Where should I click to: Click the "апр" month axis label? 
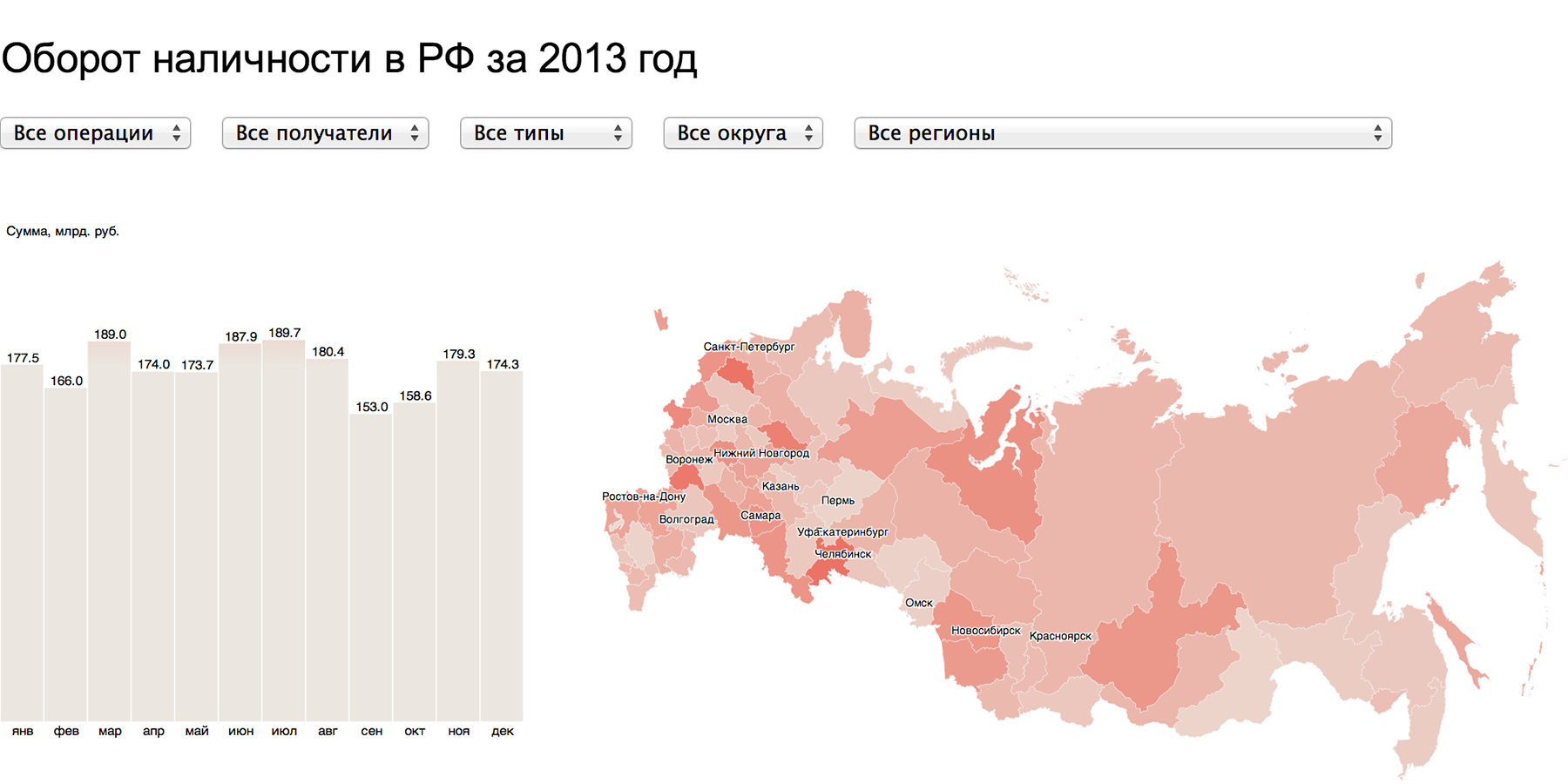point(153,731)
